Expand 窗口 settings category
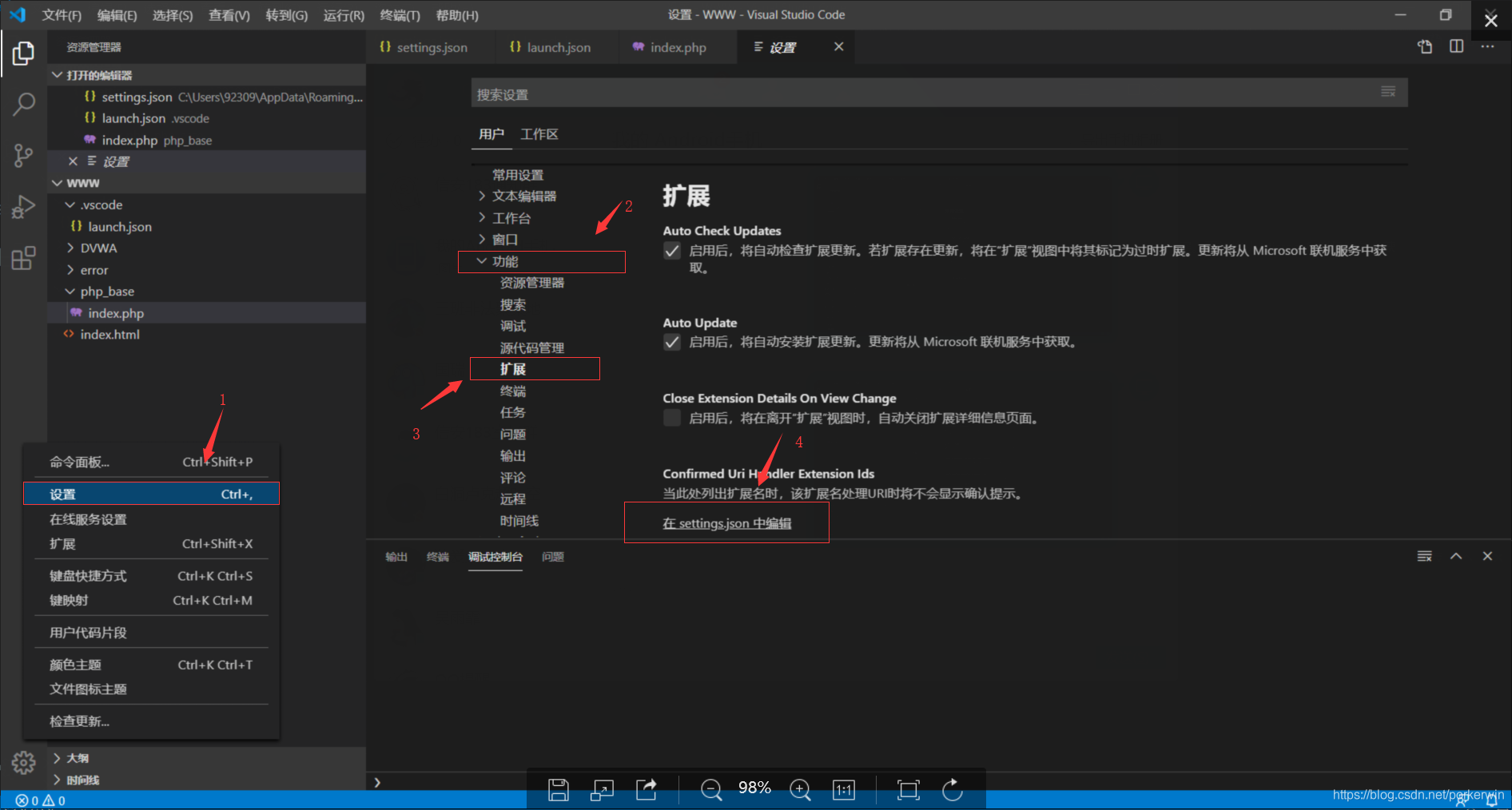The width and height of the screenshot is (1512, 810). [482, 239]
